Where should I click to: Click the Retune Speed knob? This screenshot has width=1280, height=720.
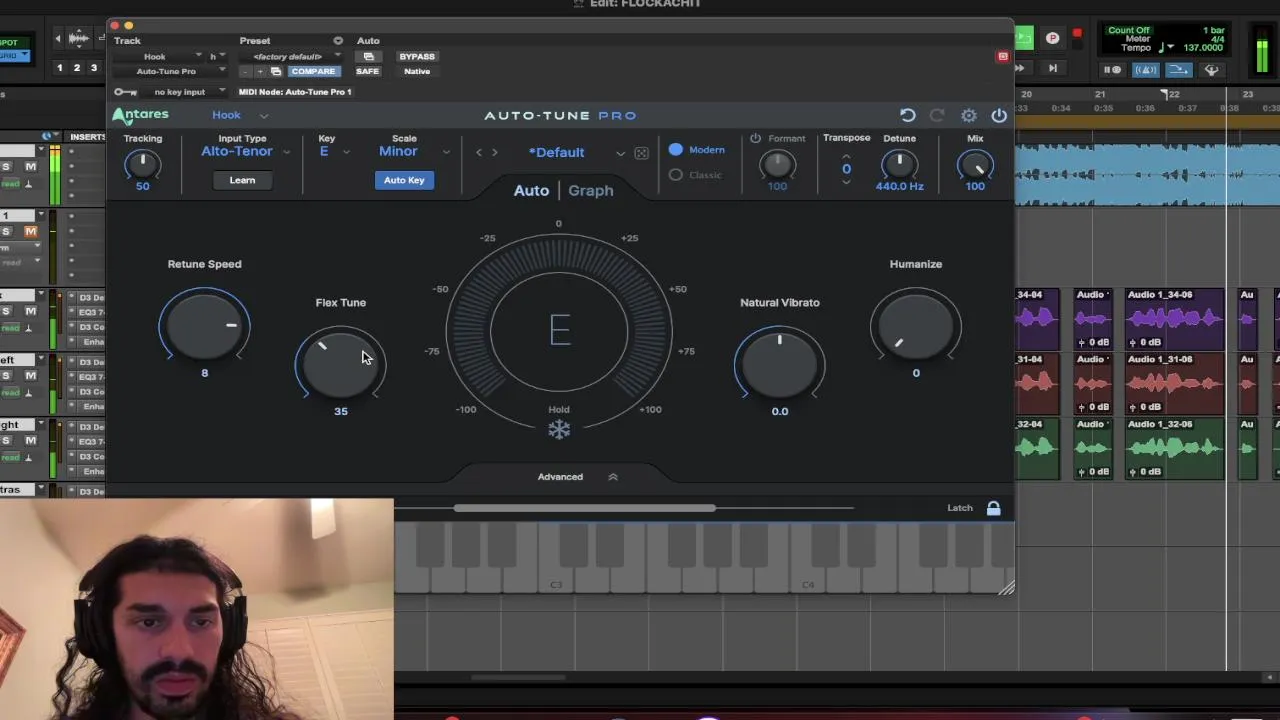point(205,325)
